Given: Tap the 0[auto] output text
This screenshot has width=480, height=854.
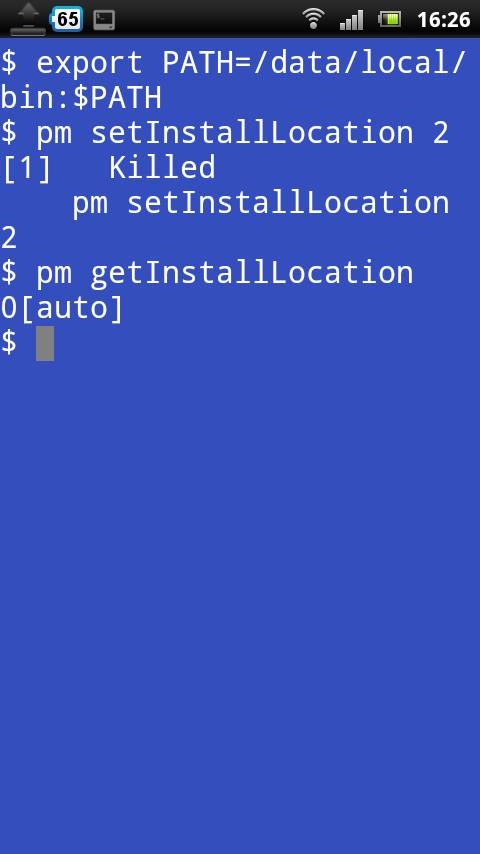Looking at the screenshot, I should pos(62,308).
